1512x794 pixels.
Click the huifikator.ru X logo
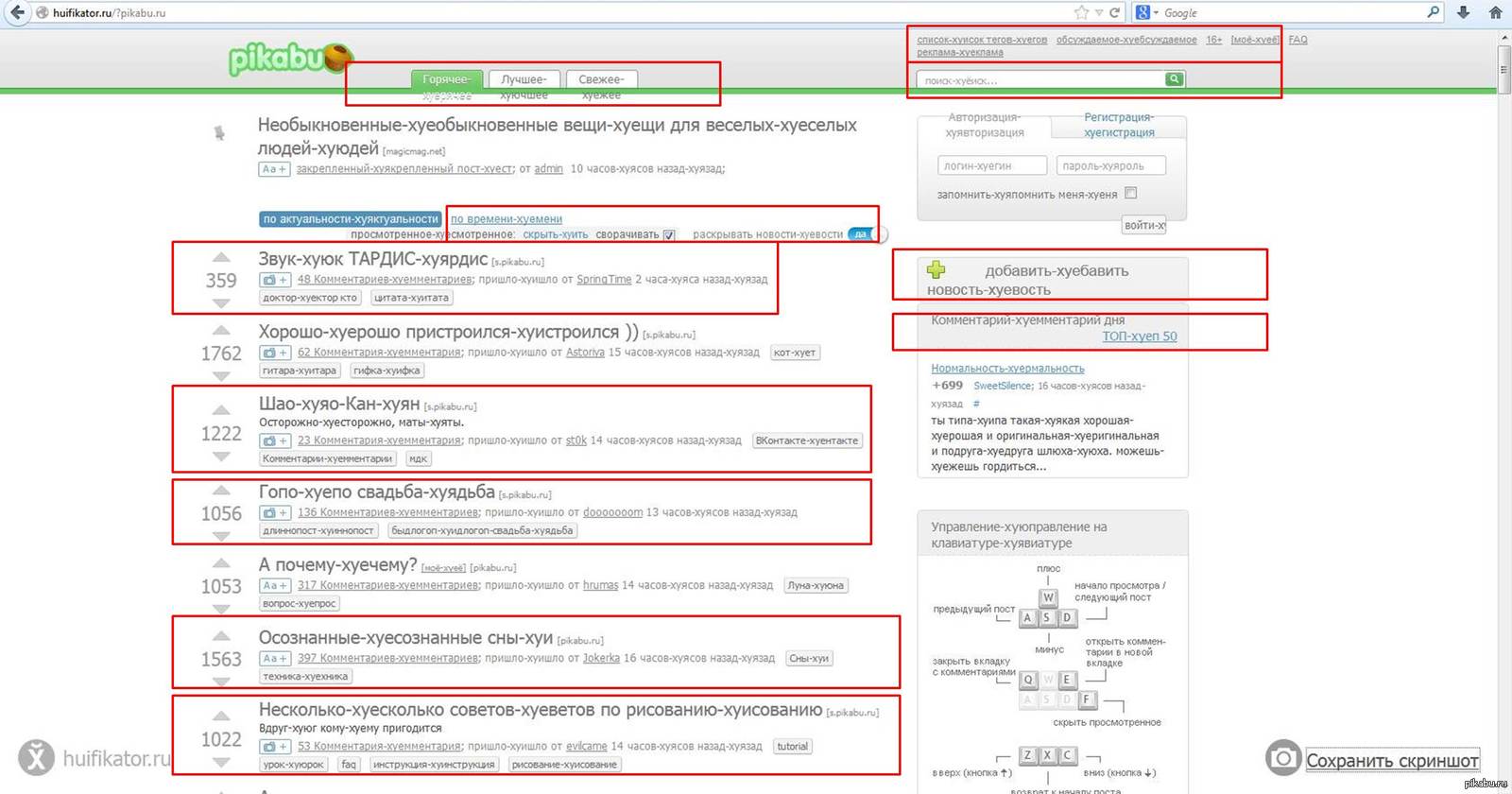36,758
